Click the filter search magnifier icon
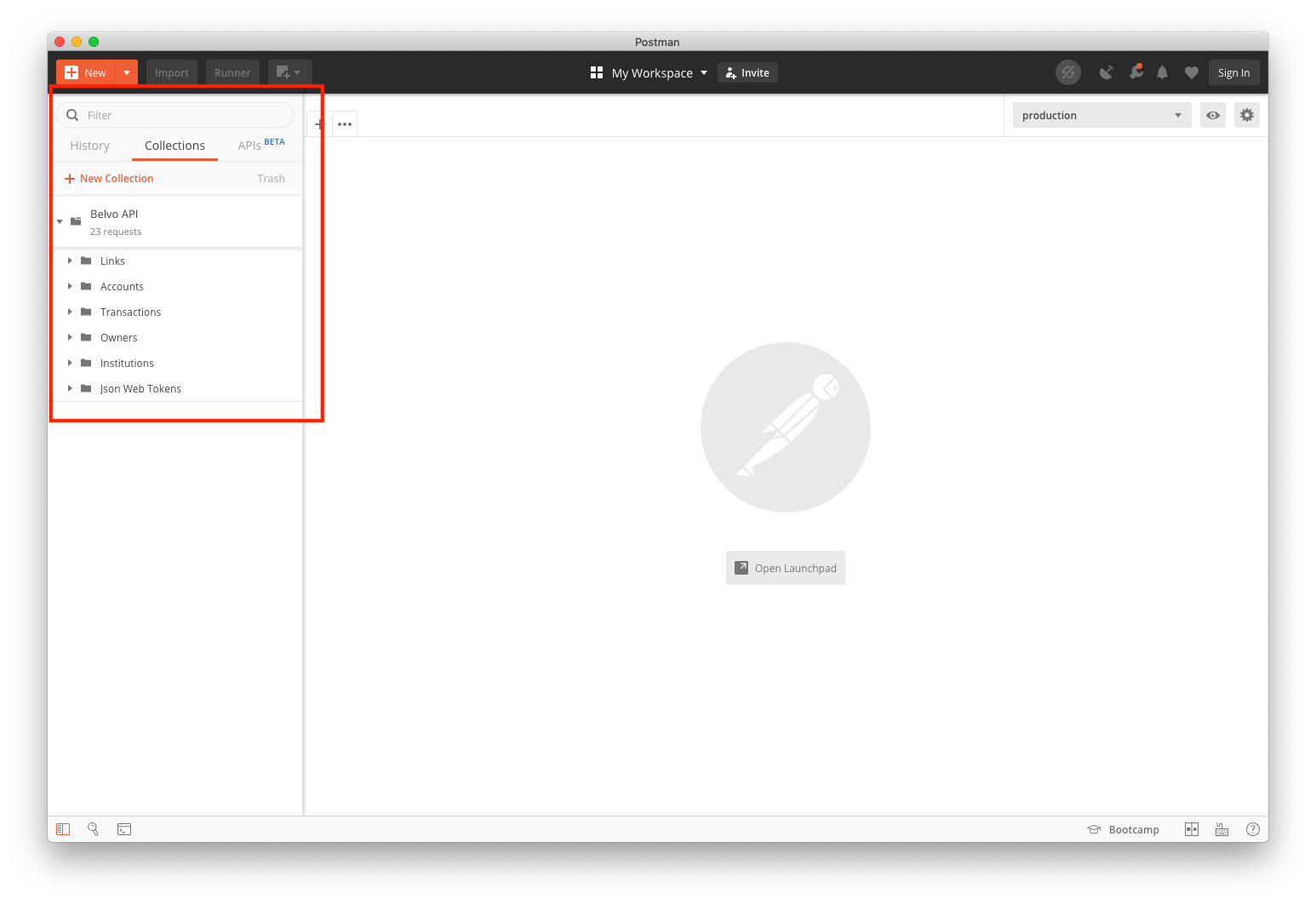1316x905 pixels. tap(72, 115)
